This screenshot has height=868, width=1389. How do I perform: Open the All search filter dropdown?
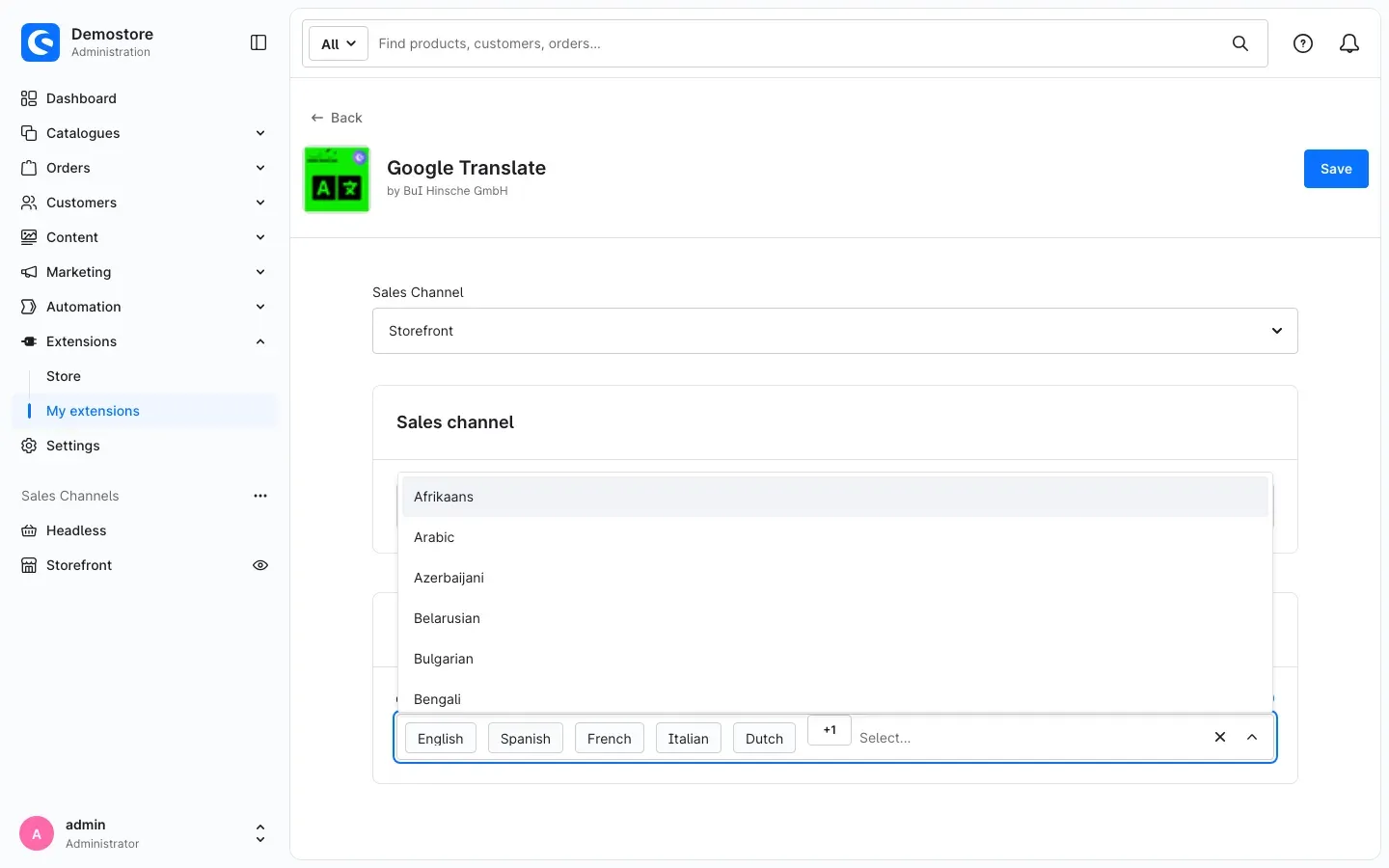click(339, 43)
